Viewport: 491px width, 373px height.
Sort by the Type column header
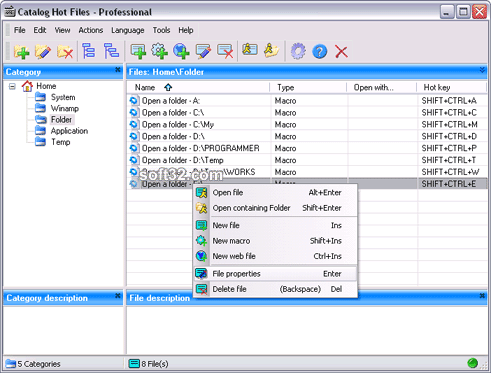pos(308,87)
